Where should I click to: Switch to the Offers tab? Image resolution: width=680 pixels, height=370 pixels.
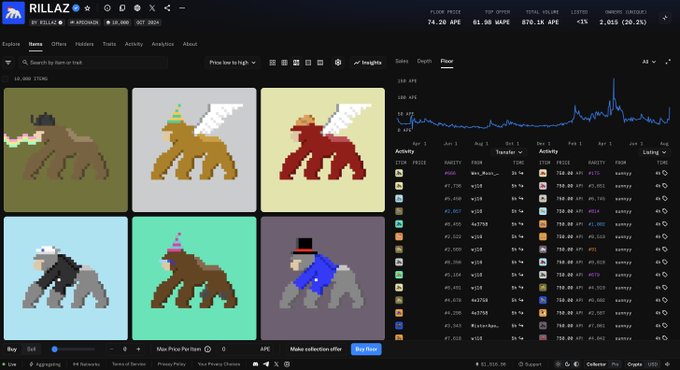pos(59,44)
